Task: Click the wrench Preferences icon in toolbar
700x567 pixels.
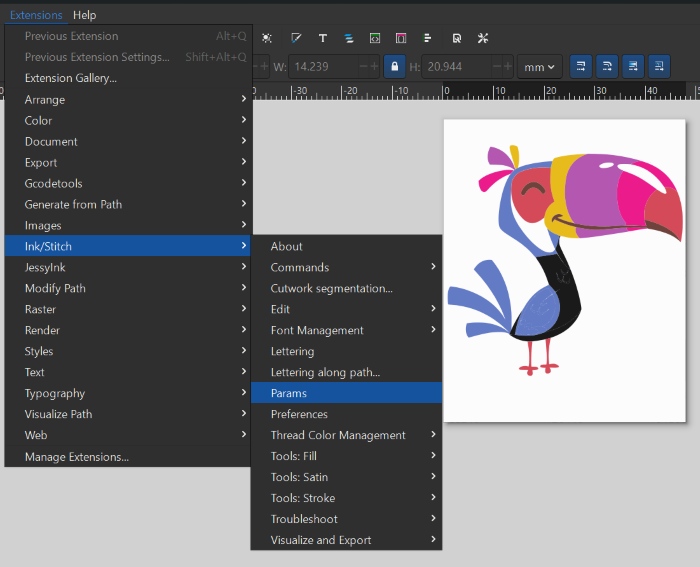Action: [483, 38]
